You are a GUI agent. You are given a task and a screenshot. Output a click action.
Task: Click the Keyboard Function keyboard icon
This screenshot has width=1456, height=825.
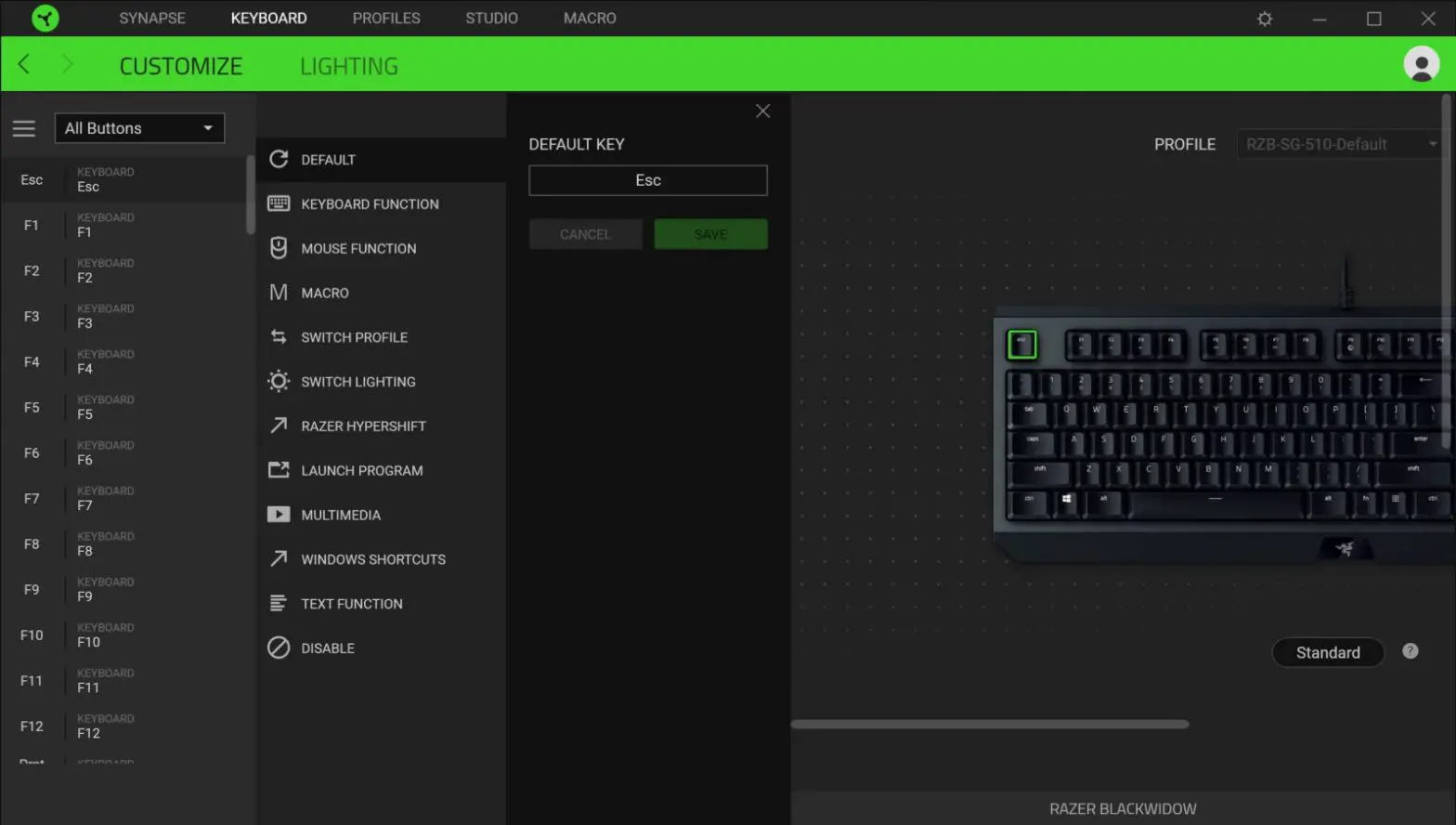pos(279,203)
